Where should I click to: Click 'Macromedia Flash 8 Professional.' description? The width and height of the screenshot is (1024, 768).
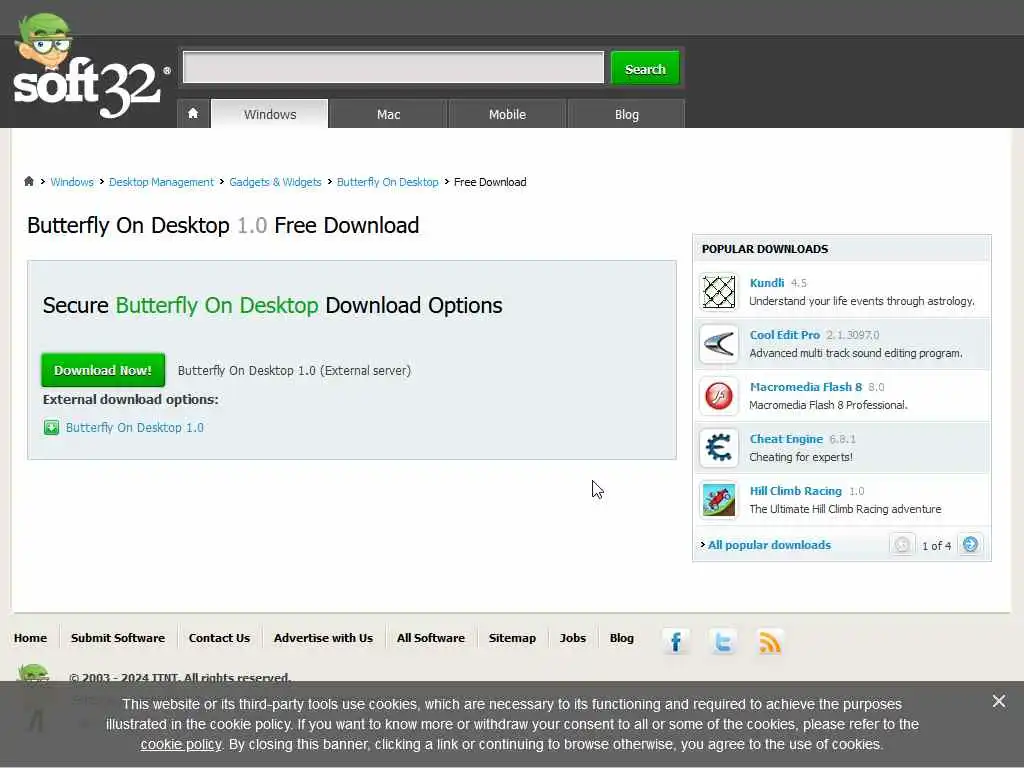(x=828, y=406)
